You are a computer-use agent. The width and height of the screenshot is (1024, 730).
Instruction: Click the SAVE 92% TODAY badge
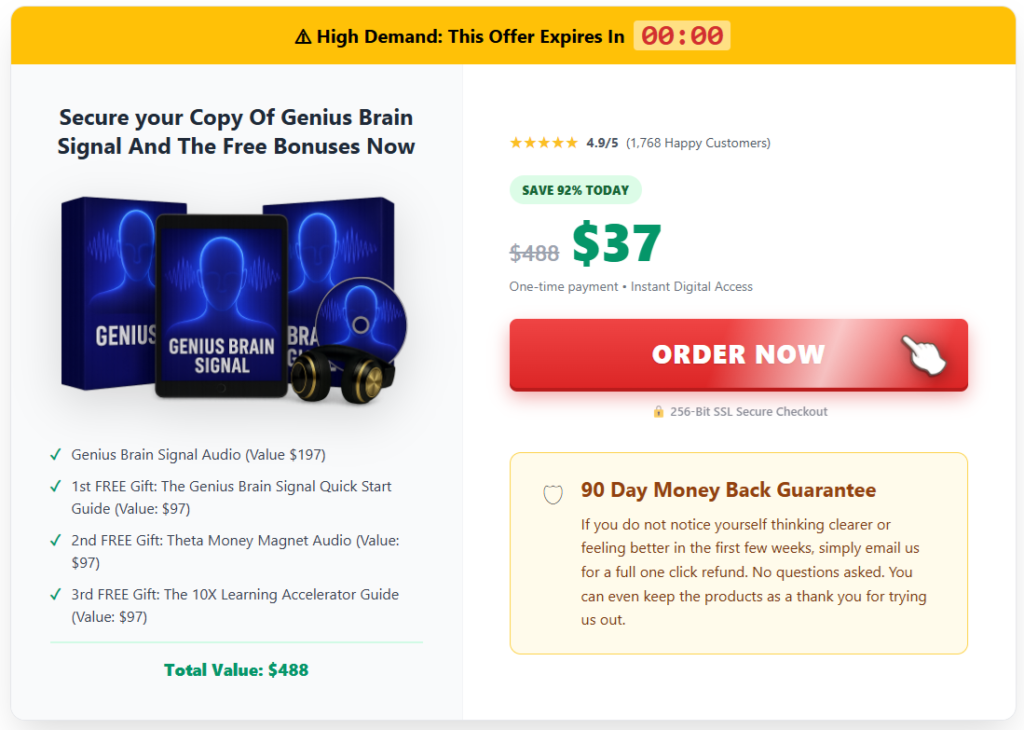click(575, 190)
